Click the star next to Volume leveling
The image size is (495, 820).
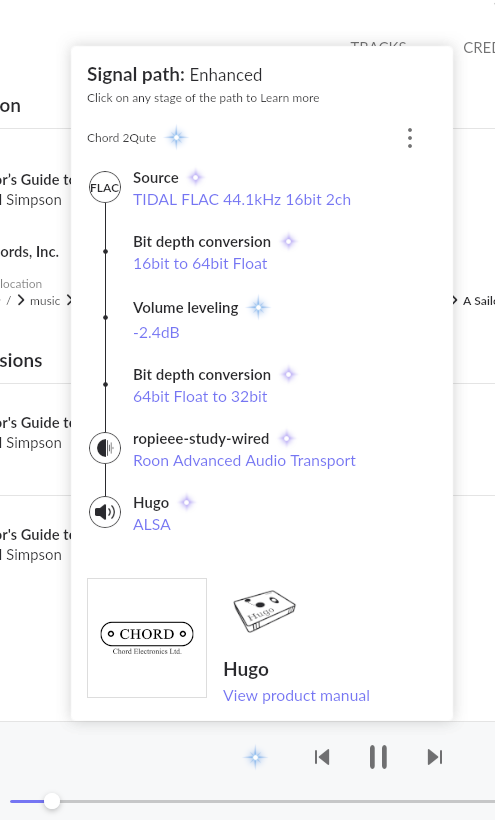click(258, 308)
